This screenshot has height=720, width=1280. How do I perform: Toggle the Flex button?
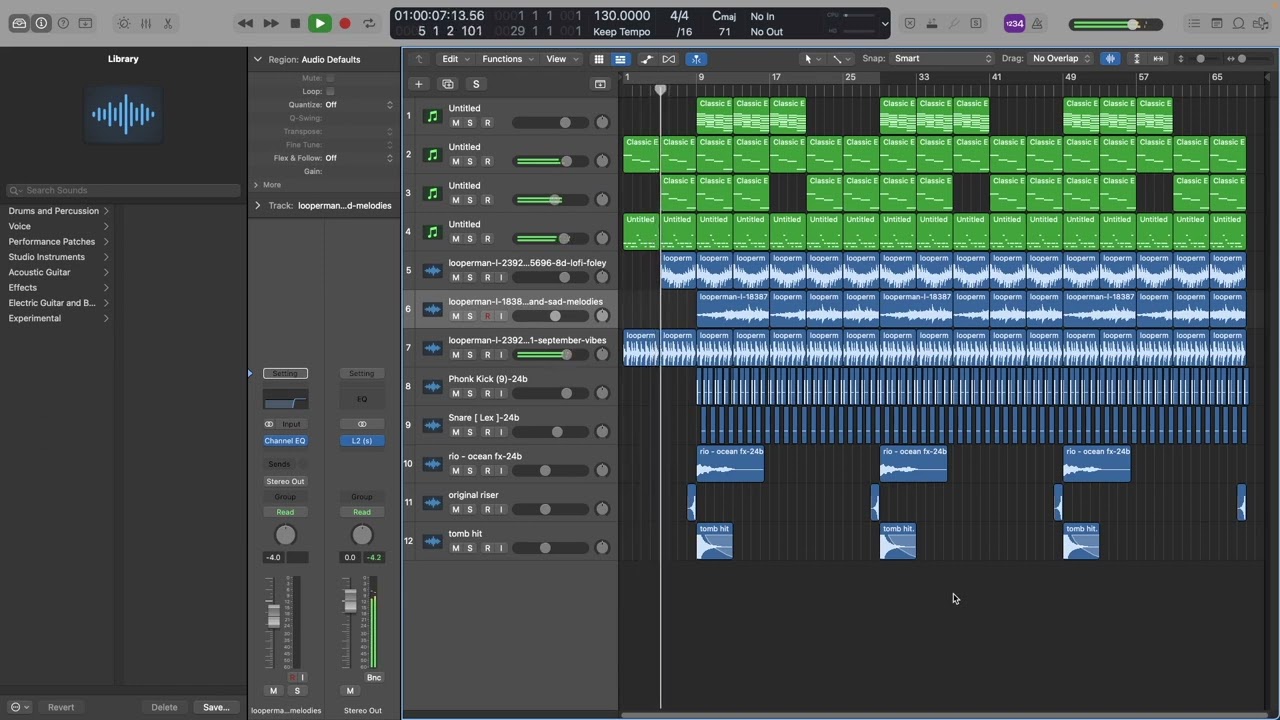[669, 59]
